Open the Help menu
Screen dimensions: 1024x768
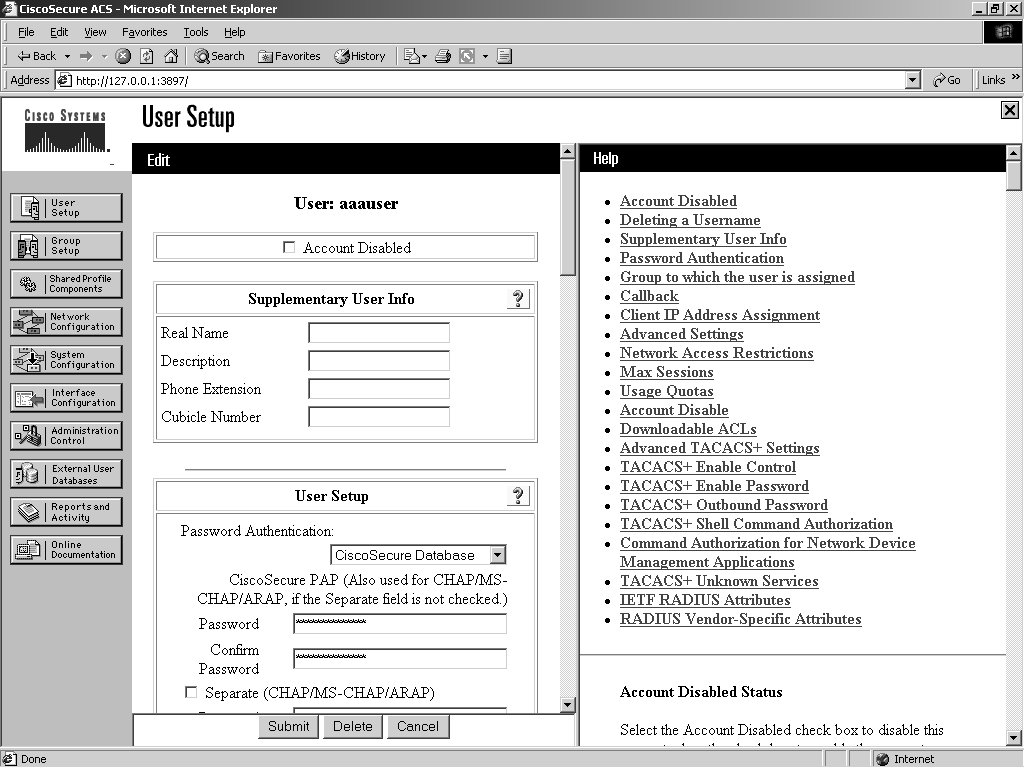click(x=234, y=32)
